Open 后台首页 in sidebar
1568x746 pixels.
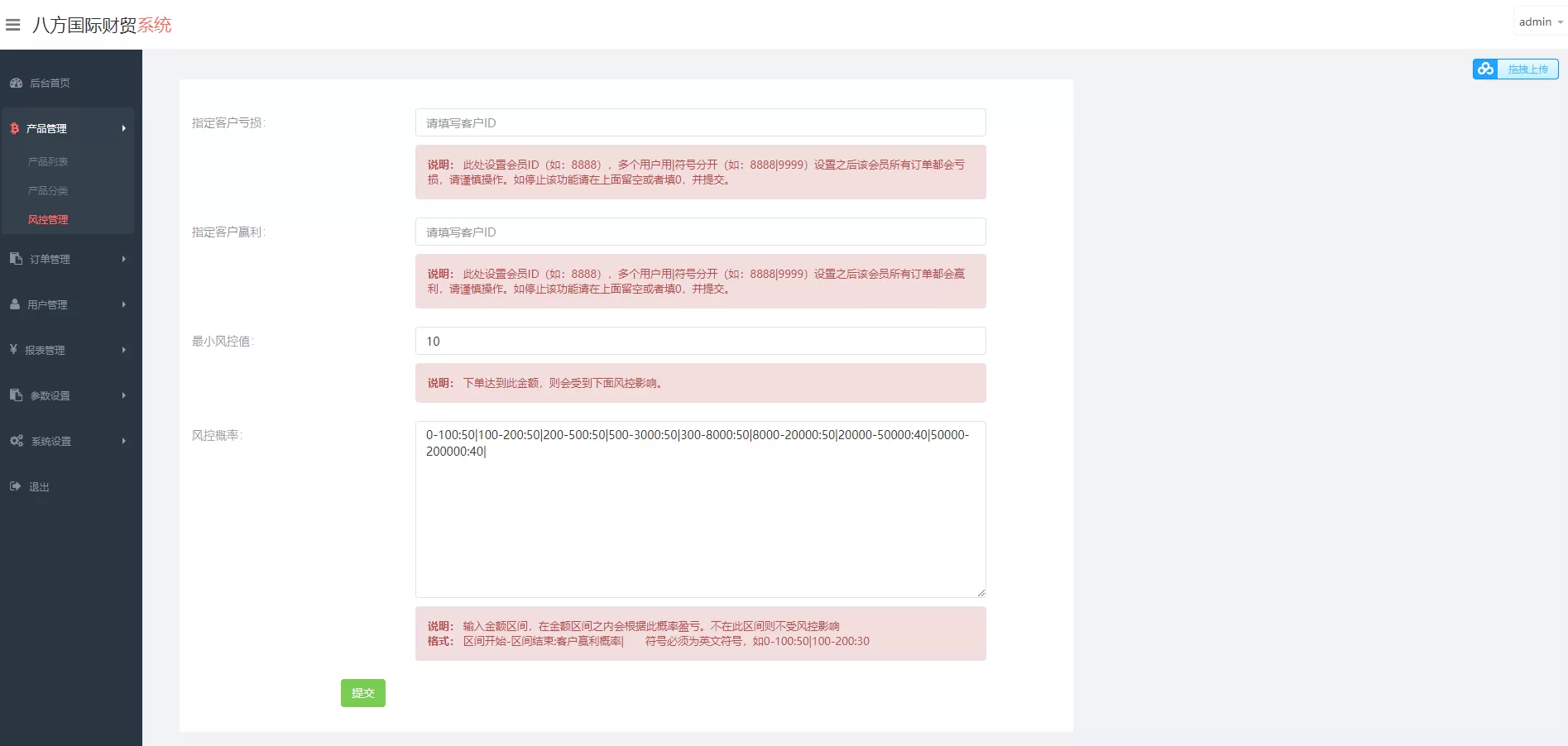click(50, 83)
